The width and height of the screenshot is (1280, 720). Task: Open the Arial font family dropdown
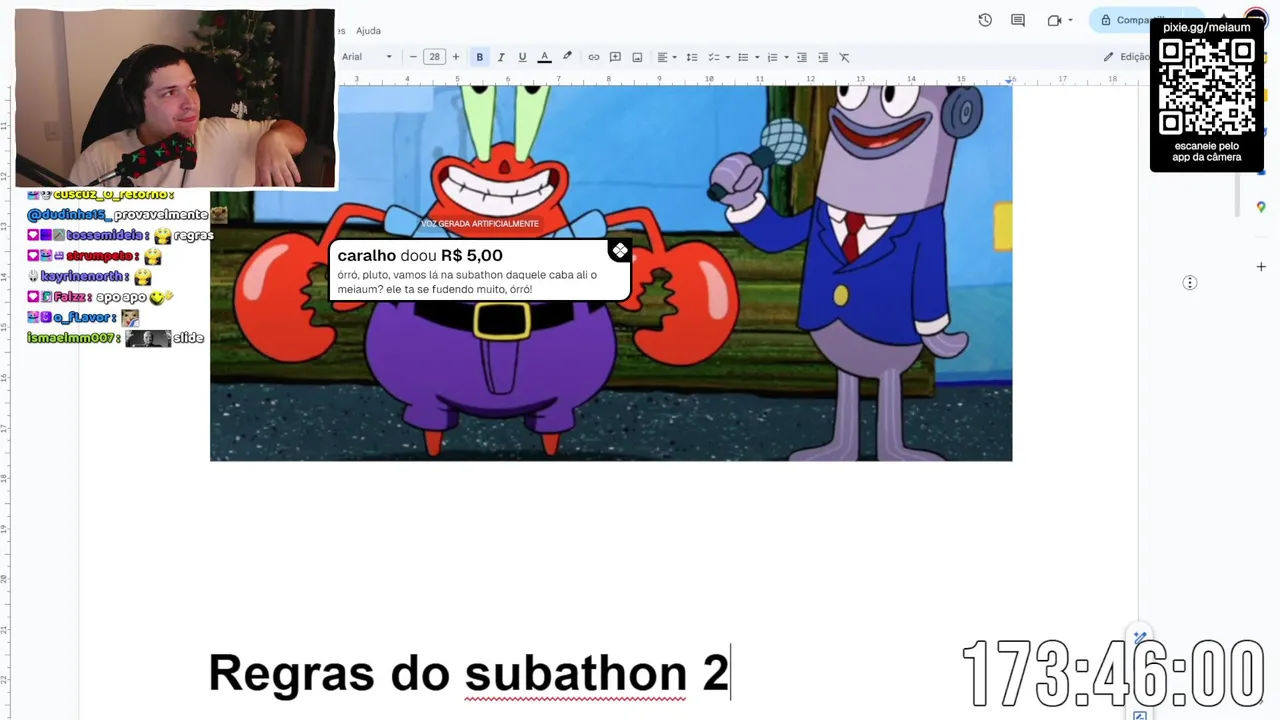click(367, 57)
